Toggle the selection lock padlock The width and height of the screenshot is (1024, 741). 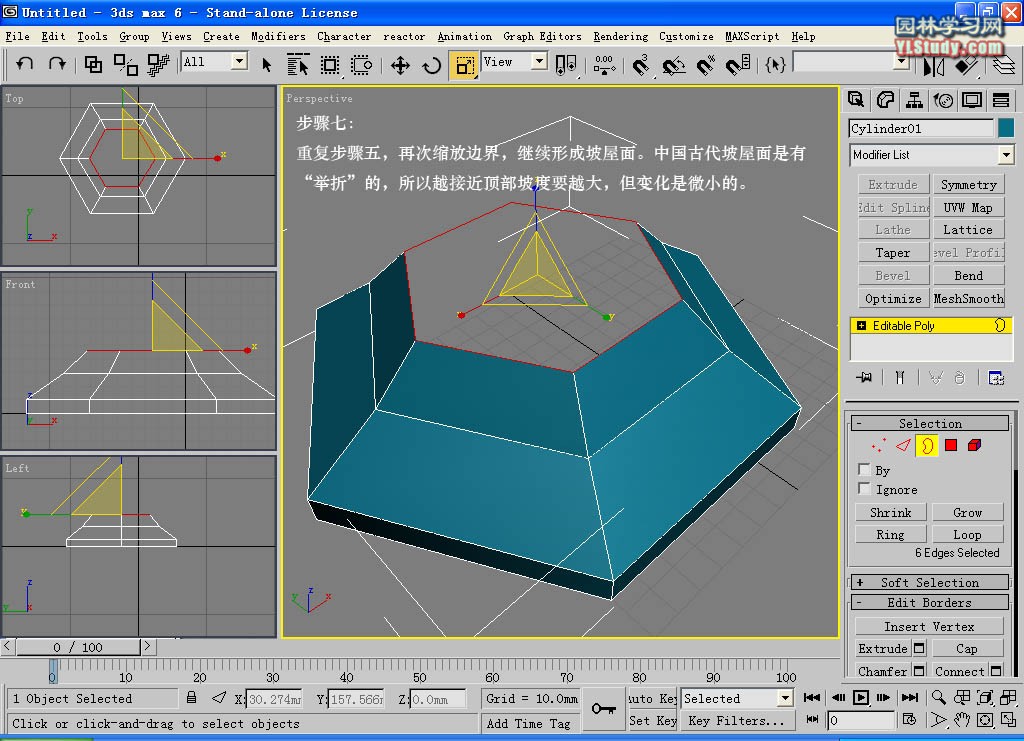point(192,698)
